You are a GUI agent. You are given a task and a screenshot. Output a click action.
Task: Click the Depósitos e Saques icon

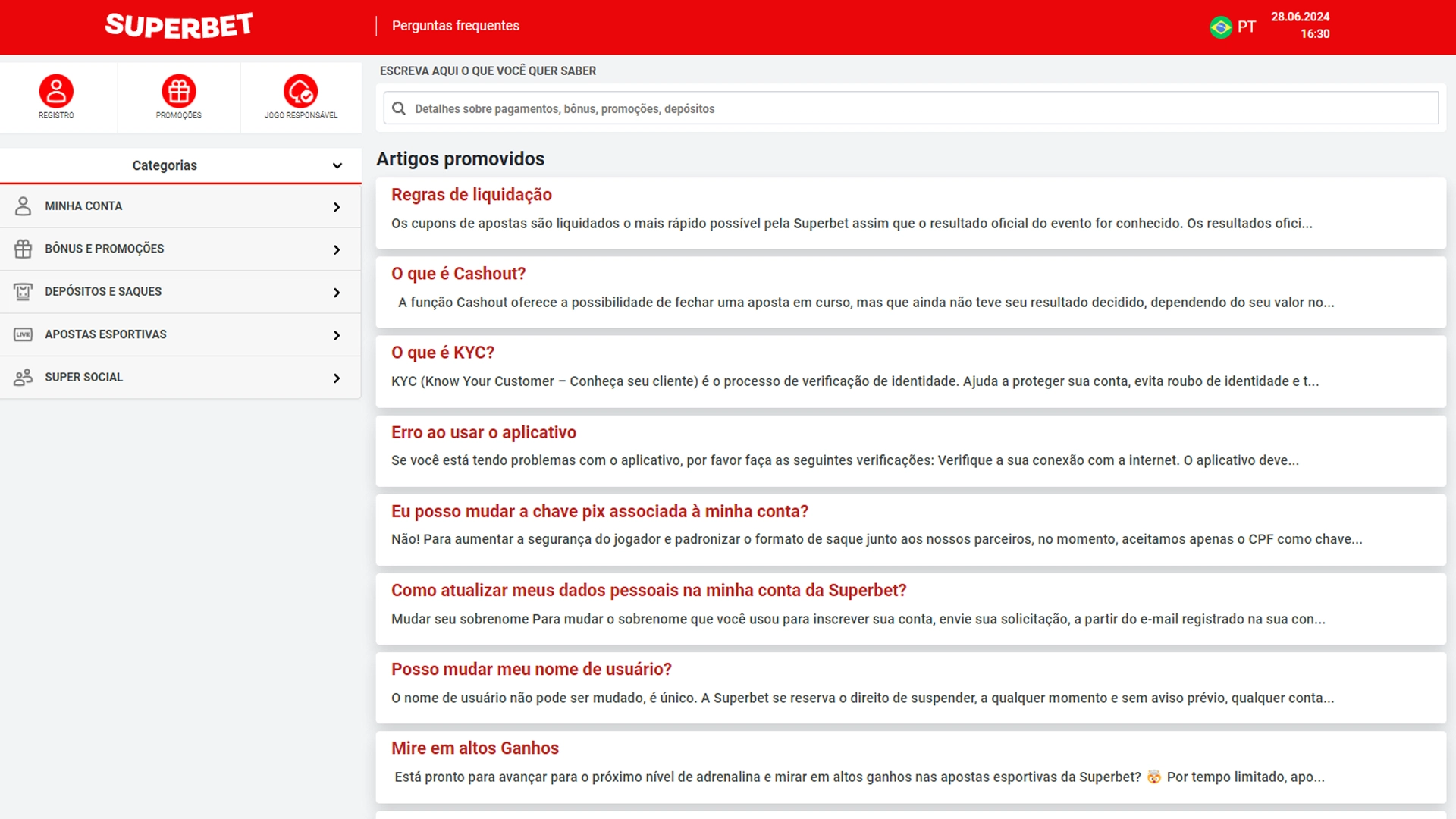[24, 292]
